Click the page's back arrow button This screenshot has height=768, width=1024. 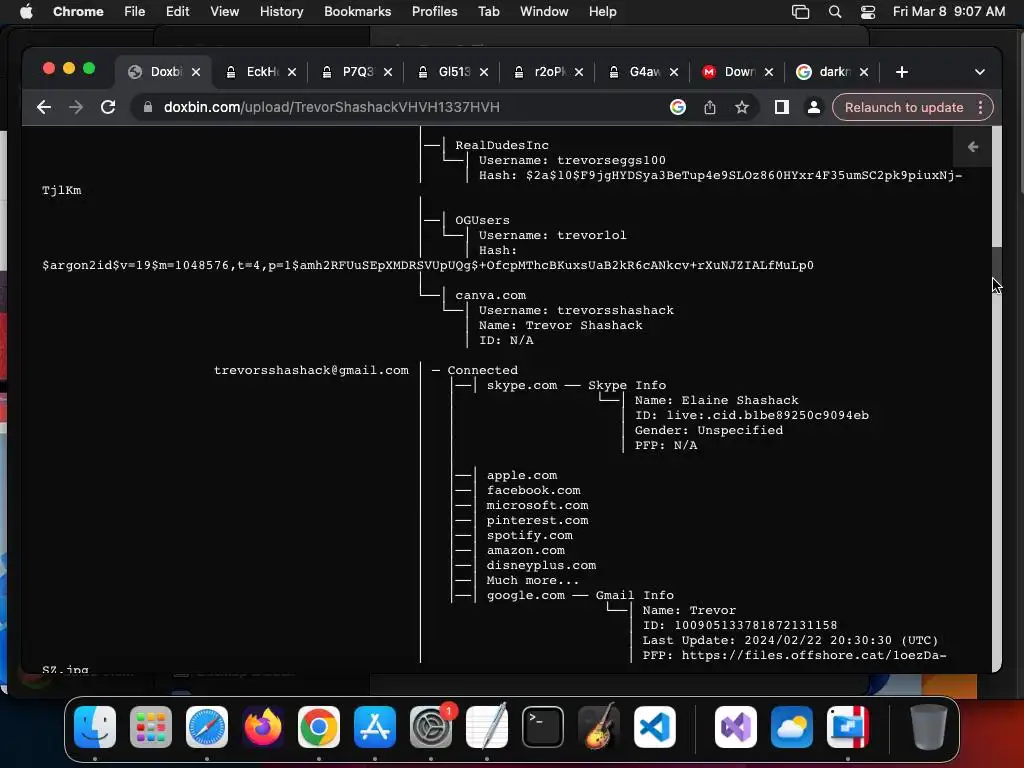point(973,147)
